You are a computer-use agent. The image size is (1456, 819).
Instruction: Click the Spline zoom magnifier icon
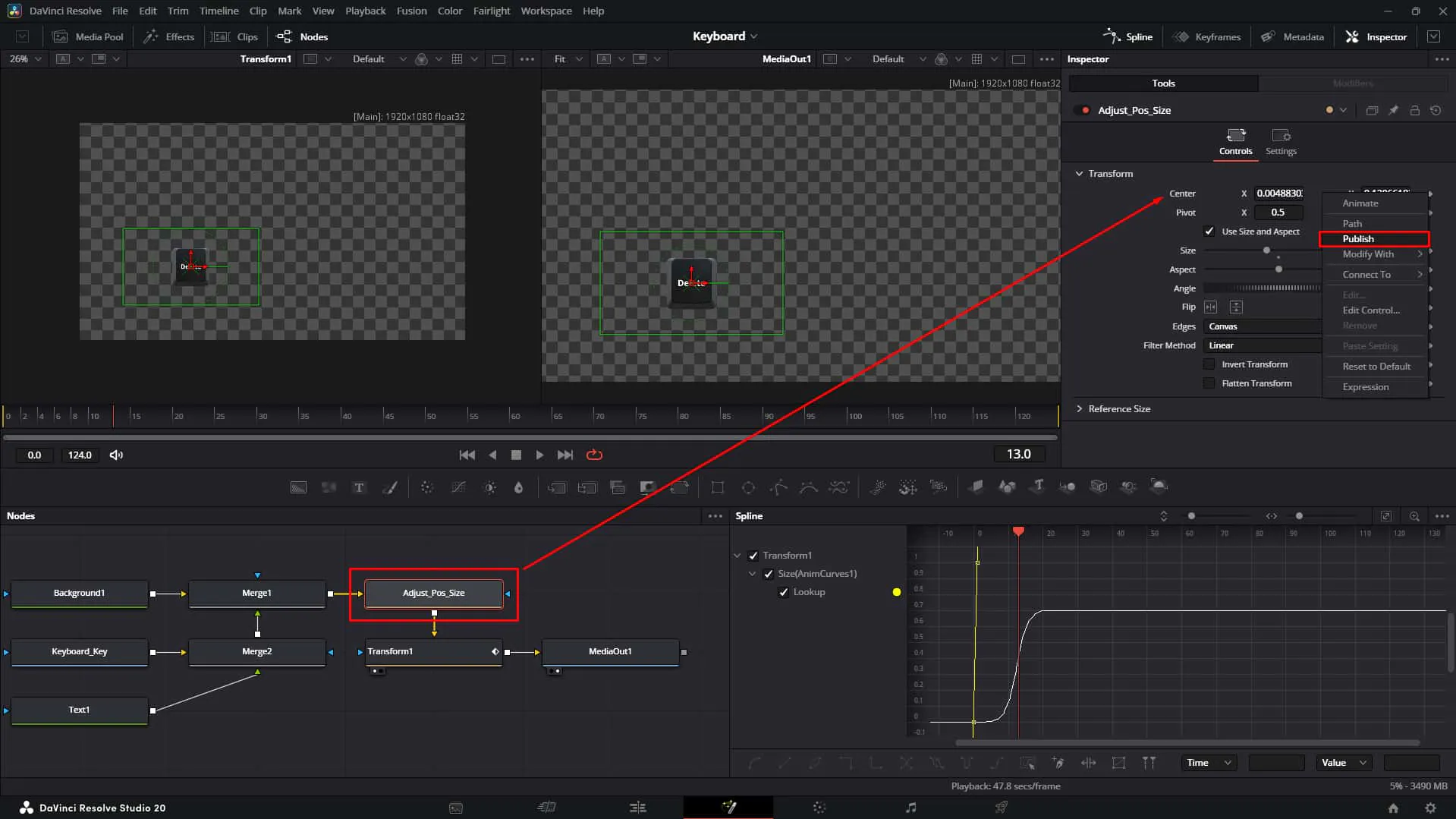1414,516
